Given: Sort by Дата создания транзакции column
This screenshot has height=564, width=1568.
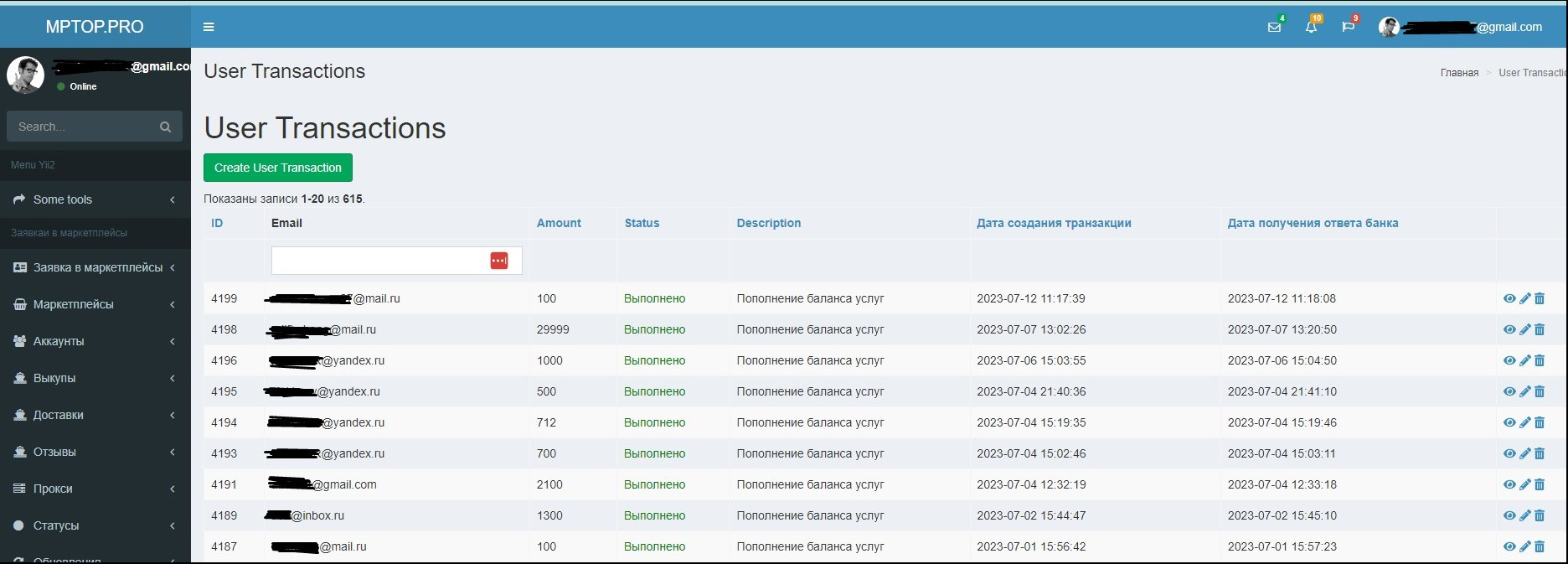Looking at the screenshot, I should pyautogui.click(x=1054, y=223).
